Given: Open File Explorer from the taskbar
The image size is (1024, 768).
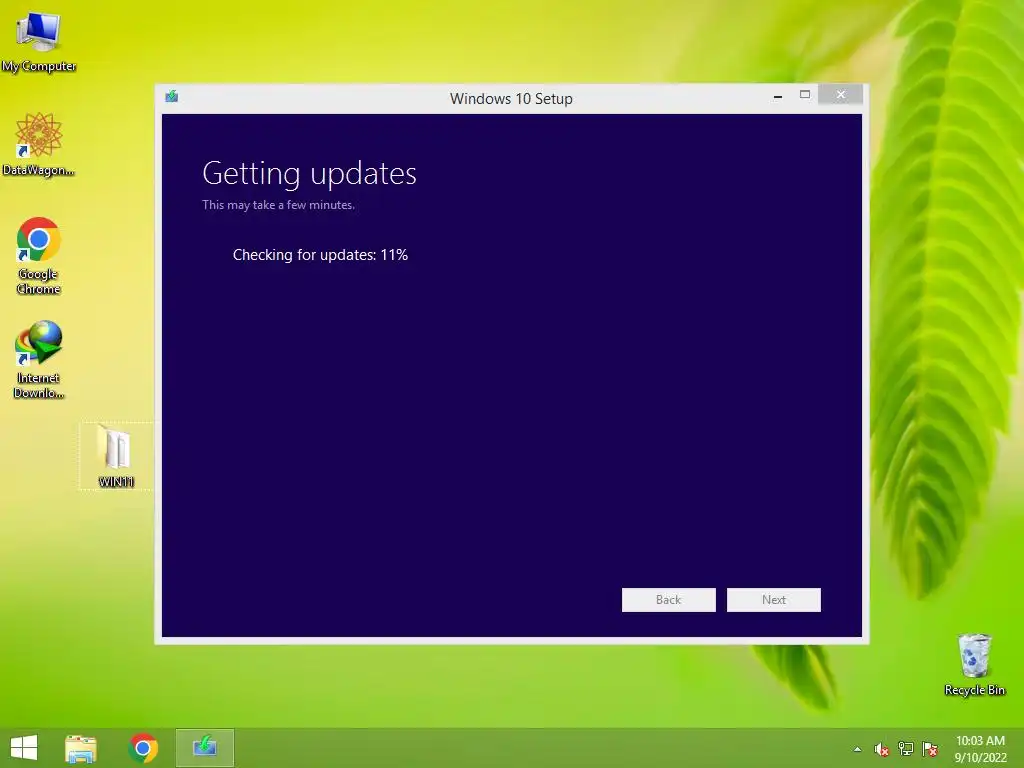Looking at the screenshot, I should pyautogui.click(x=81, y=748).
